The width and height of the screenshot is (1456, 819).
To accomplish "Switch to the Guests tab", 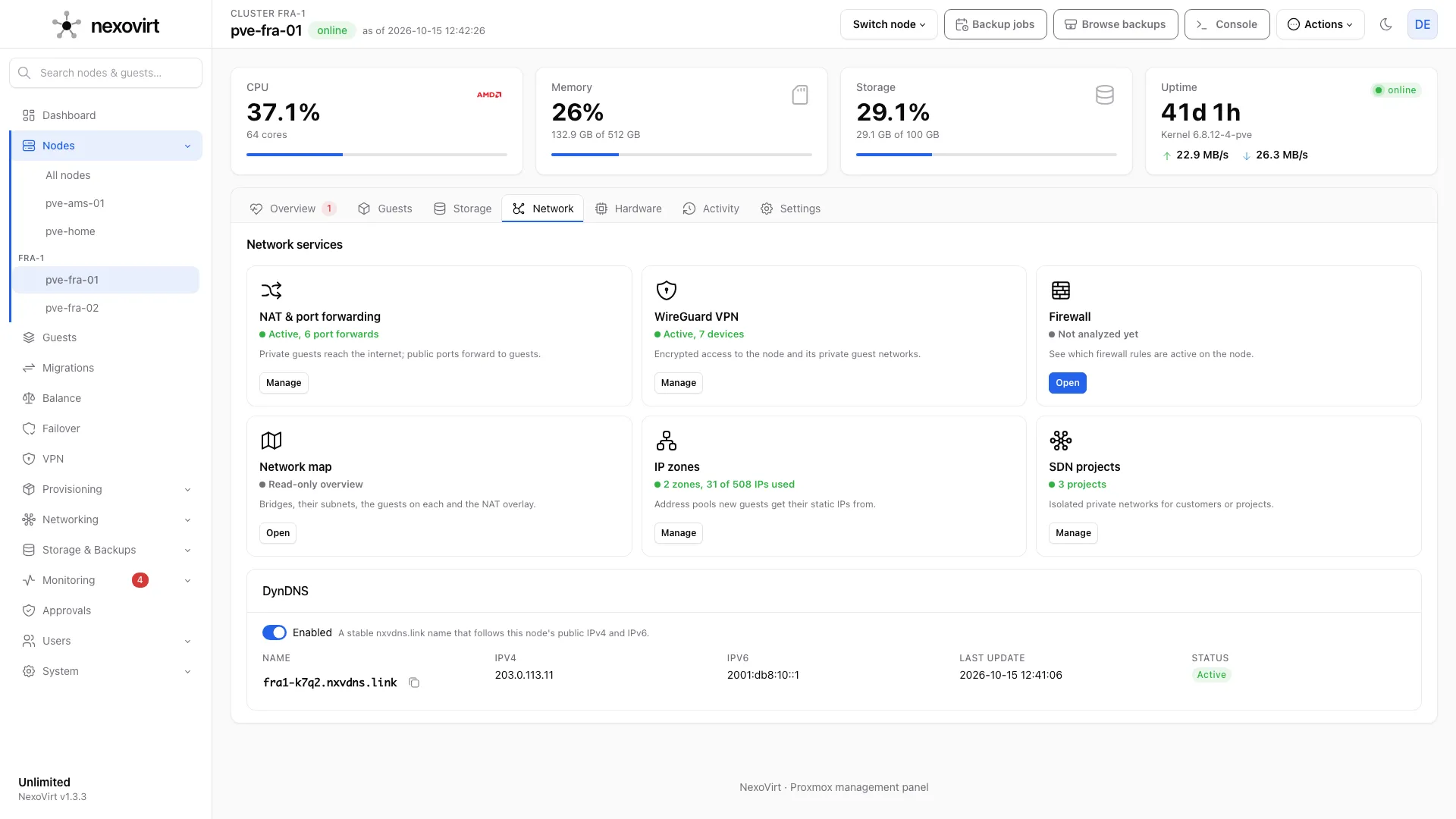I will coord(385,209).
